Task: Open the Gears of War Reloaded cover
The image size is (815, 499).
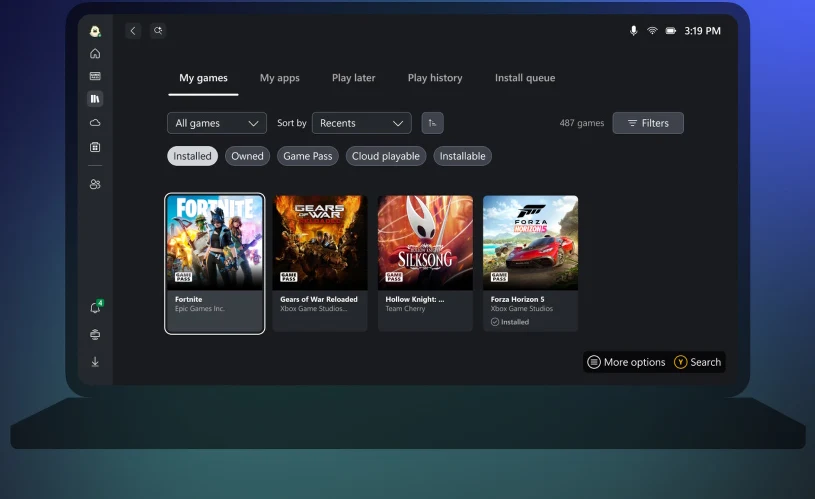Action: pos(320,242)
